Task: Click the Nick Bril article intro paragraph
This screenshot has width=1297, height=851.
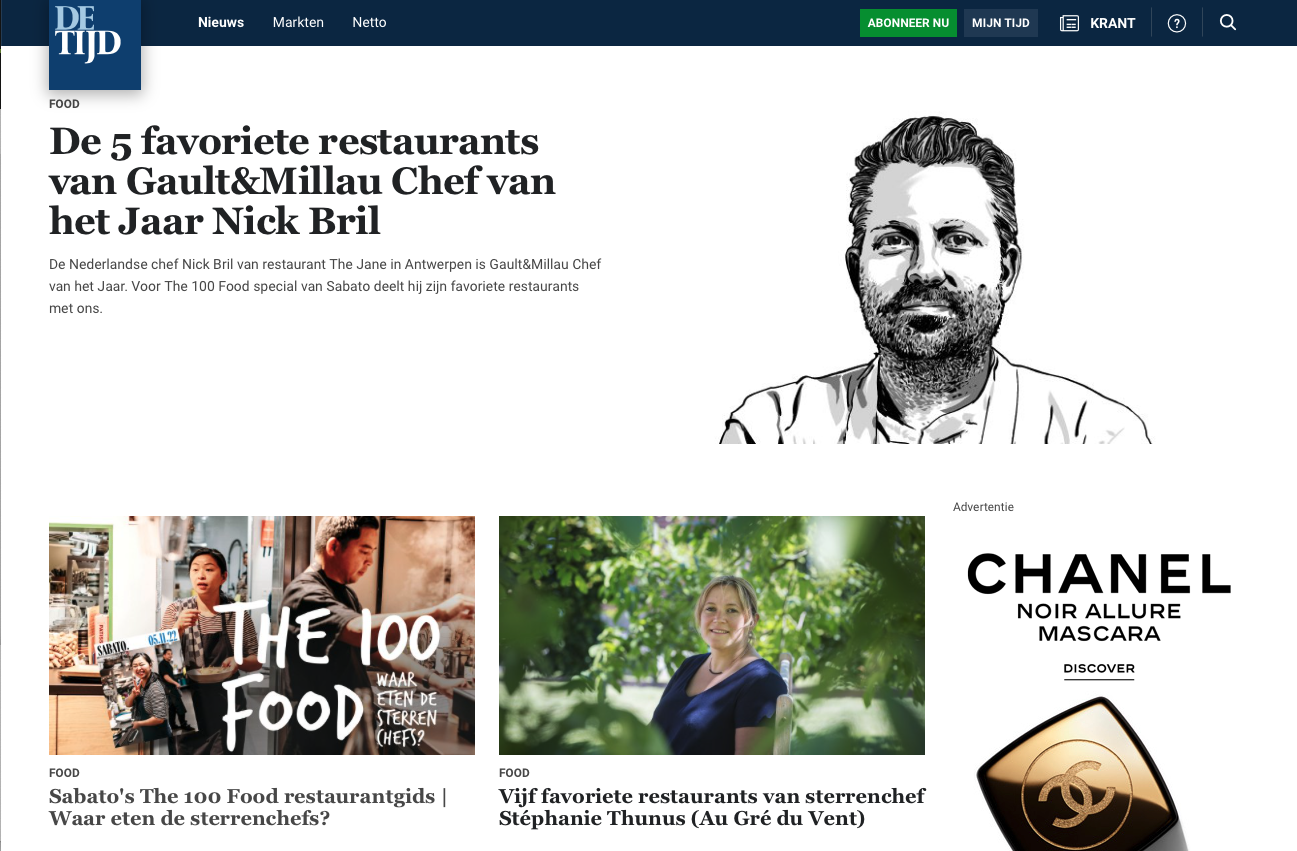Action: pos(325,286)
